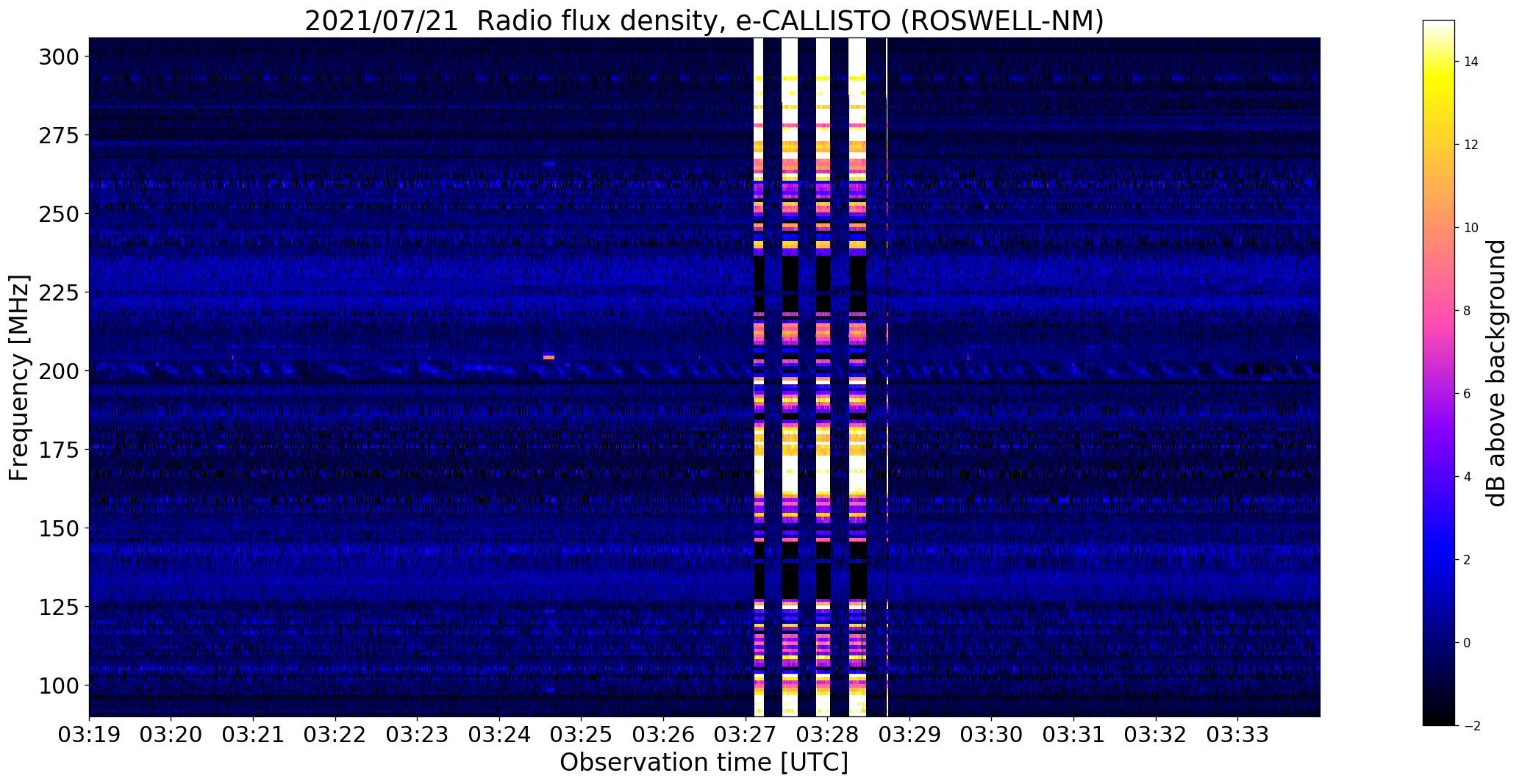Screen dimensions: 1519x784
Task: Select the 125 frequency tick label
Action: point(59,607)
